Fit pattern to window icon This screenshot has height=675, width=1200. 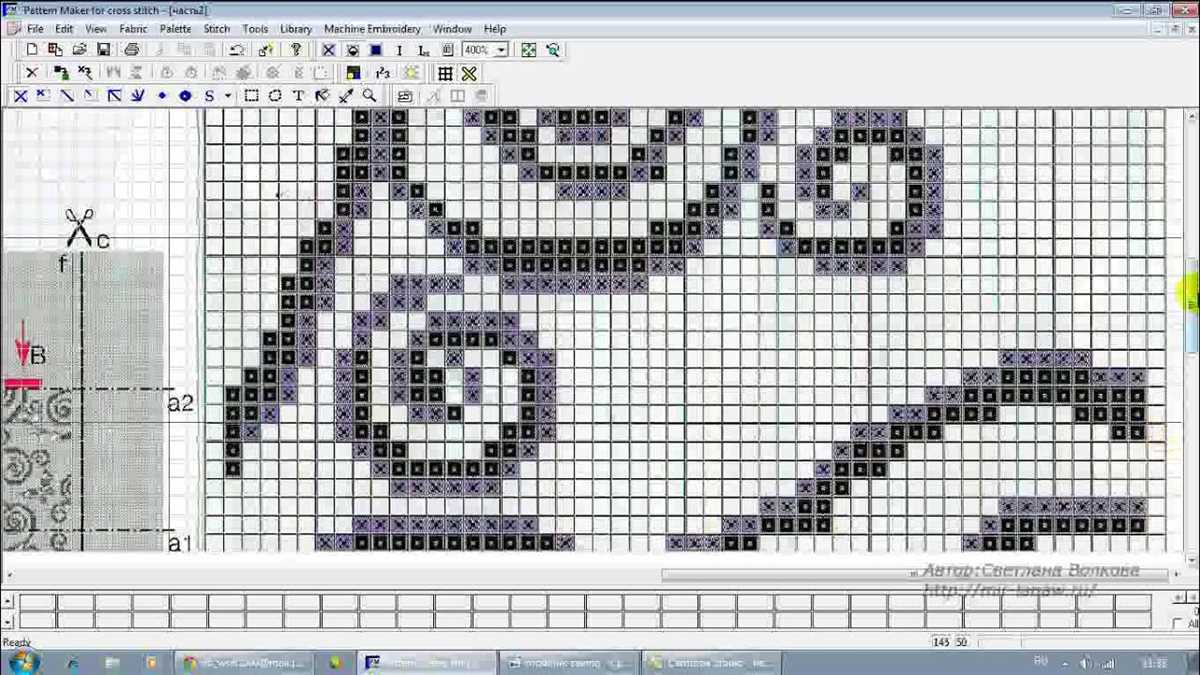[x=529, y=50]
